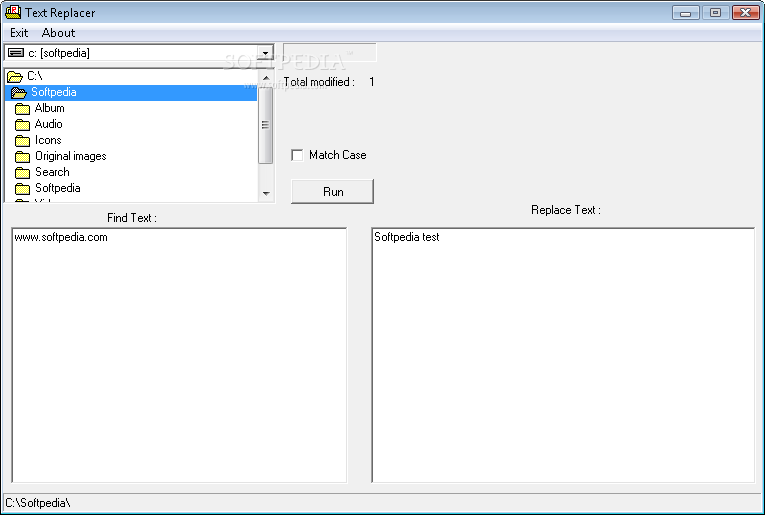
Task: Open the drive selection dropdown arrow
Action: (265, 53)
